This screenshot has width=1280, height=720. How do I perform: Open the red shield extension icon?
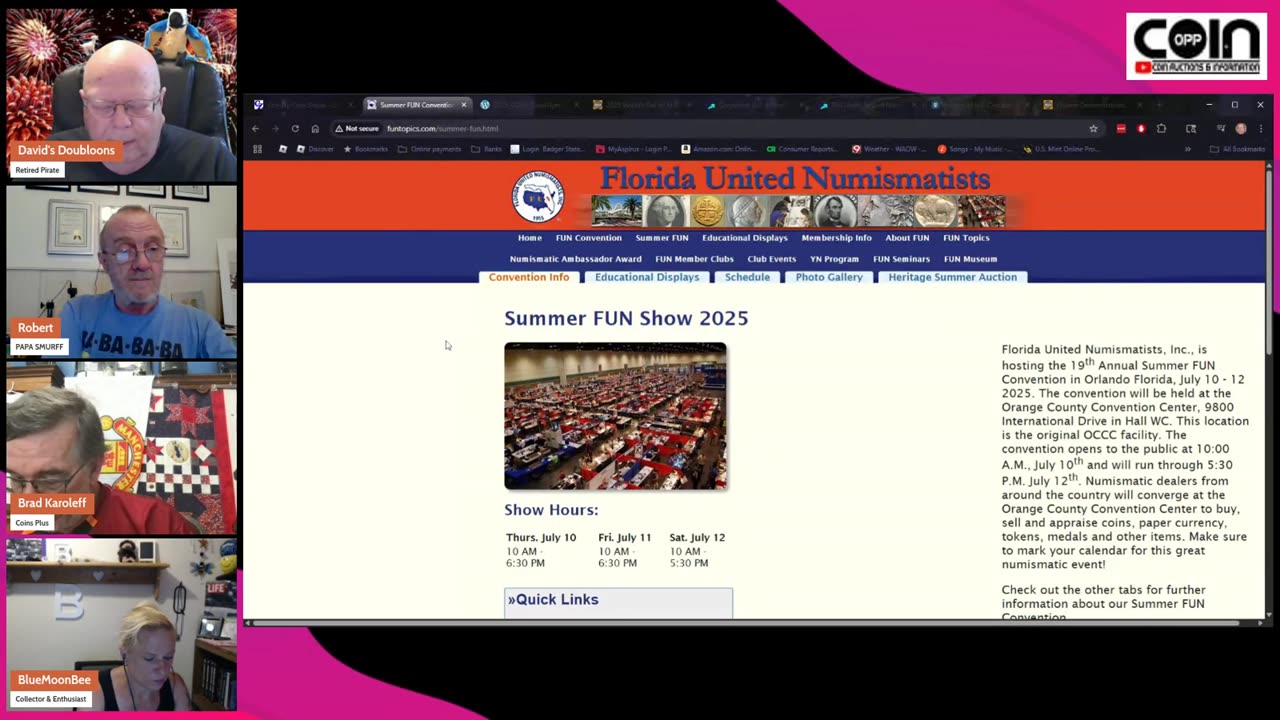(1141, 128)
